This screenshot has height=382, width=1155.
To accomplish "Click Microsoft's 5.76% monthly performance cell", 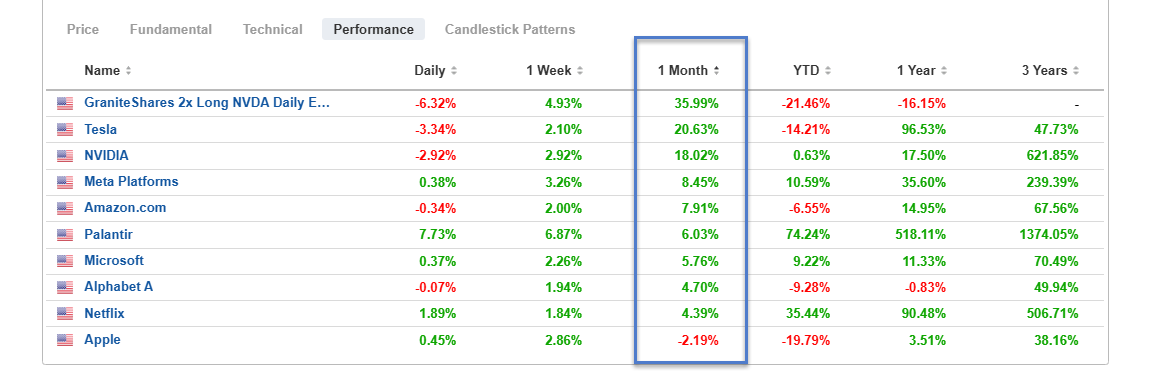I will 701,261.
